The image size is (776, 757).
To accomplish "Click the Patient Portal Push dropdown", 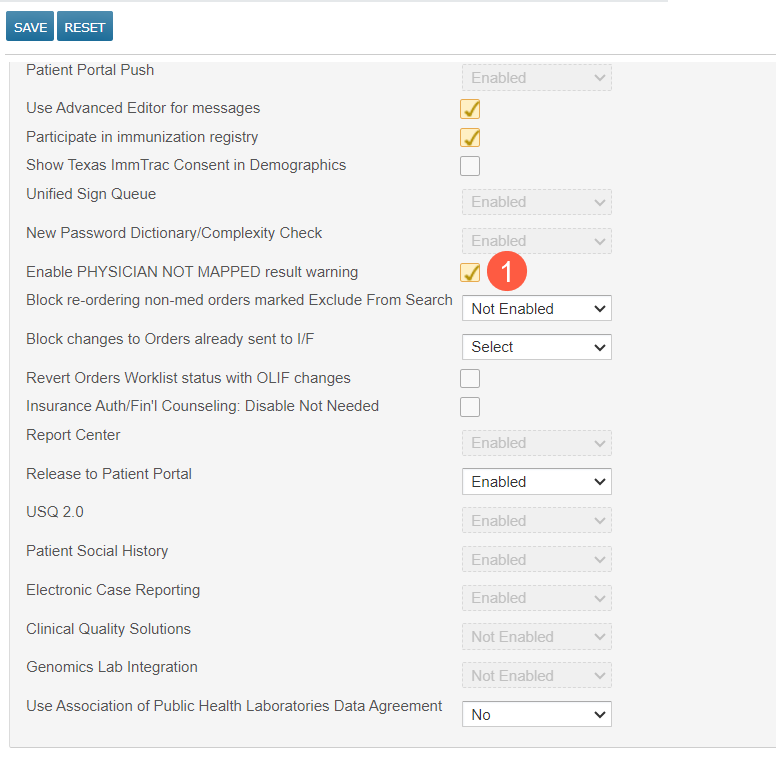I will (536, 78).
